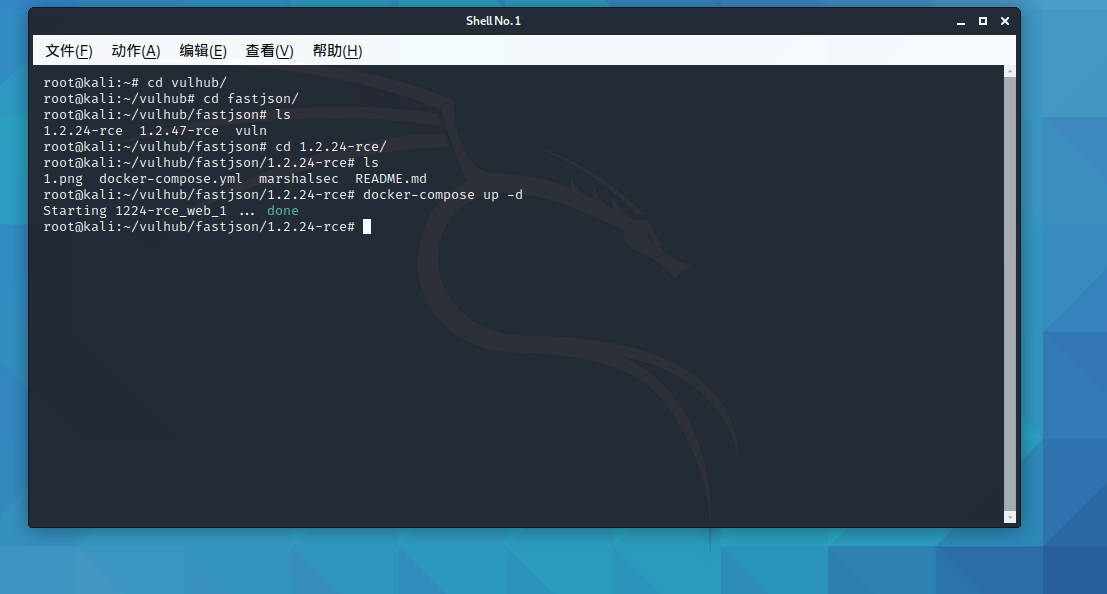Click the terminal cursor block at last prompt
The image size is (1107, 594).
point(366,227)
